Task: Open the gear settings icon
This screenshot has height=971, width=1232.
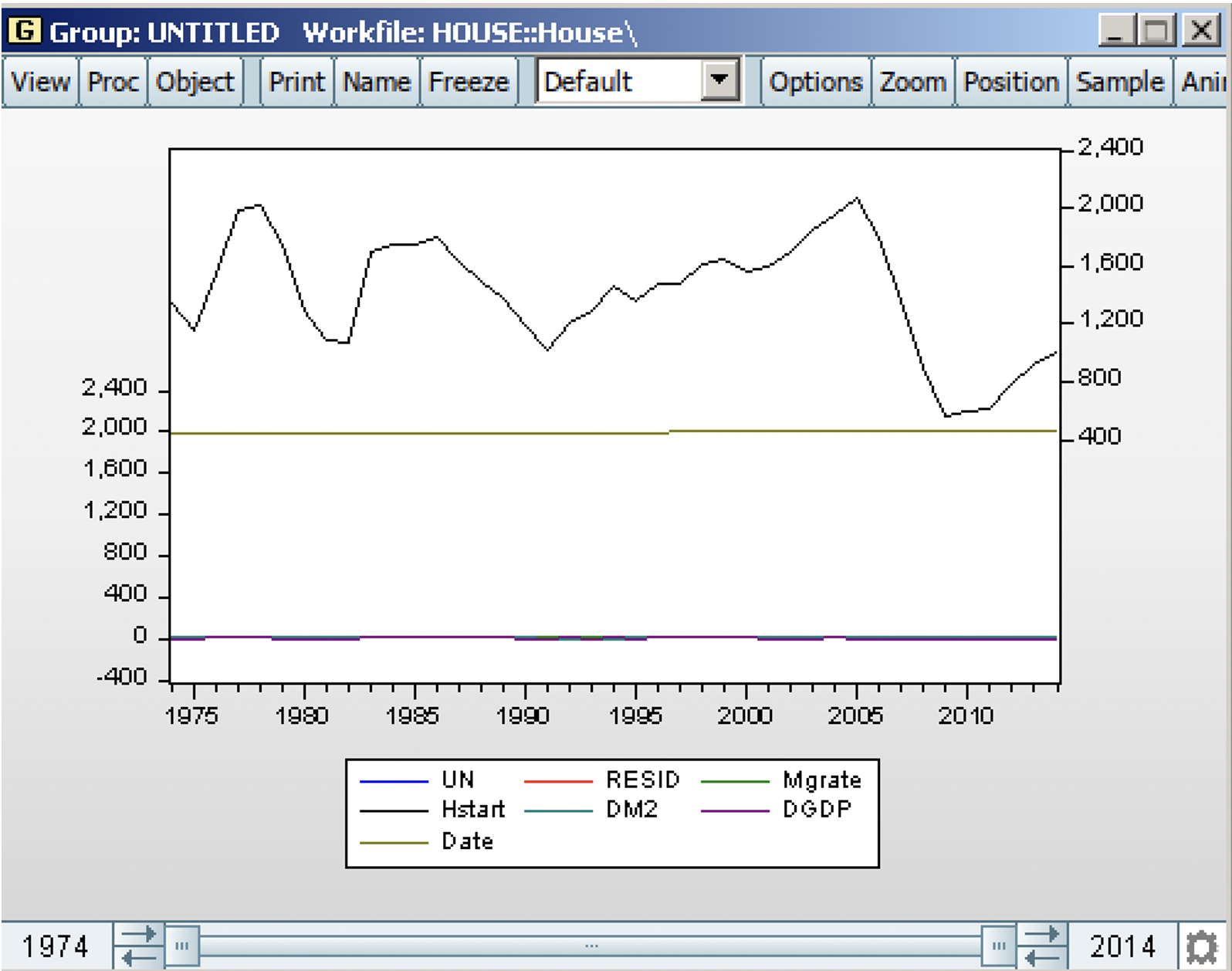Action: (x=1203, y=947)
